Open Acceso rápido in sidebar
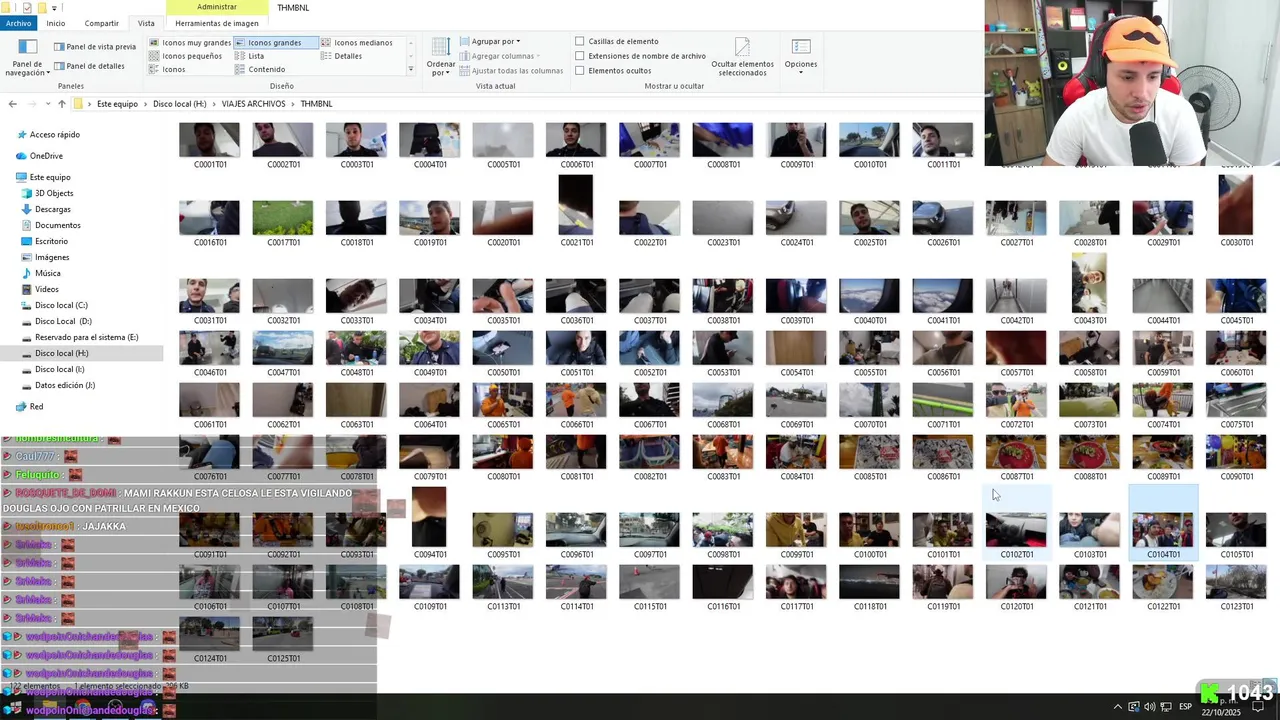Viewport: 1280px width, 720px height. click(48, 135)
